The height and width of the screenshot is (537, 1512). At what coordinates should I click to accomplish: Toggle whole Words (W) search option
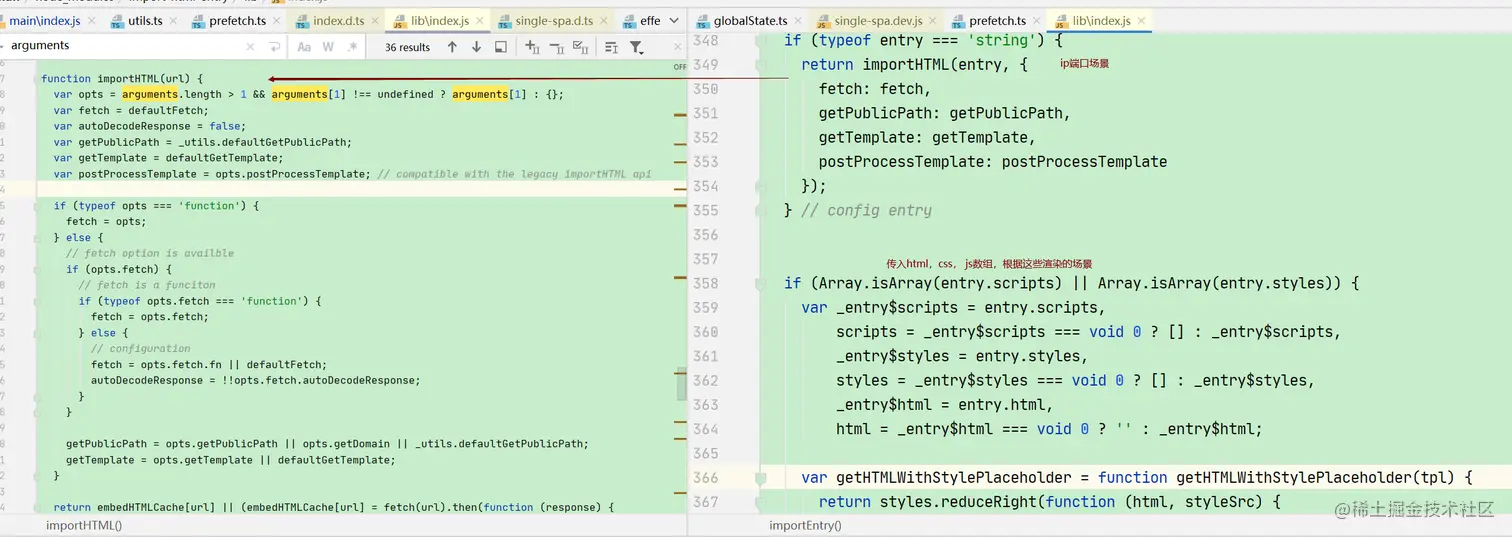point(328,47)
